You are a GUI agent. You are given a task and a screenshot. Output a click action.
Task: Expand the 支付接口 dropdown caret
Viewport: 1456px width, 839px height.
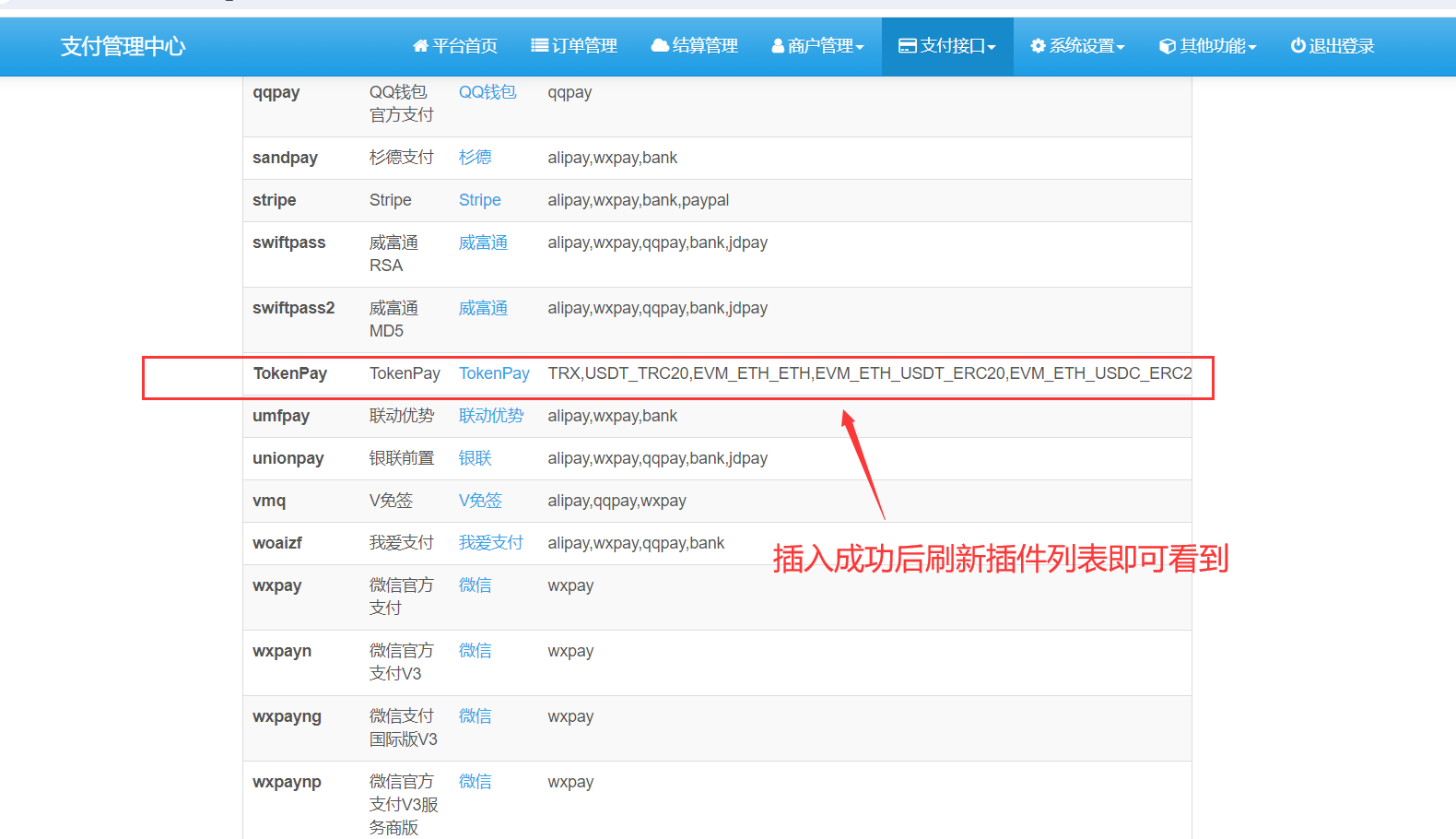click(x=992, y=48)
